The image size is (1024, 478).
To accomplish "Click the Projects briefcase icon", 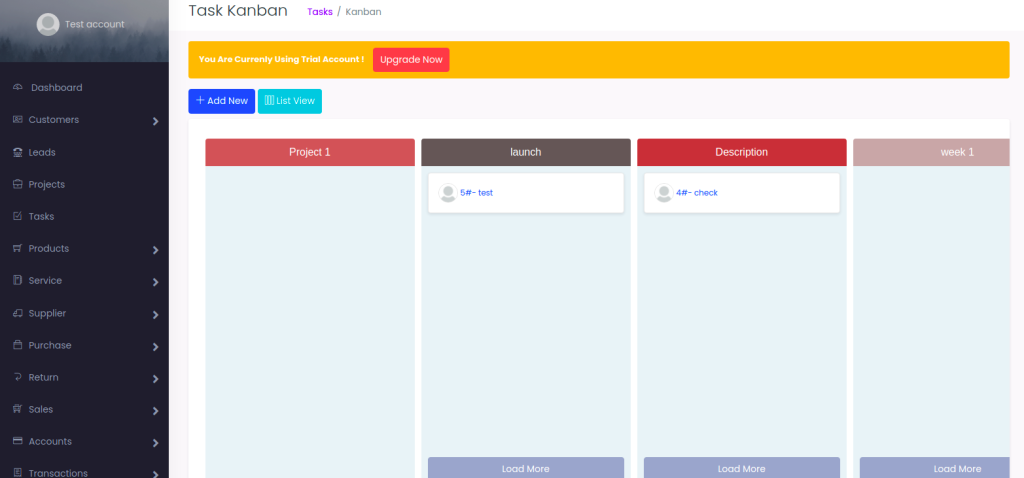I will pos(17,184).
